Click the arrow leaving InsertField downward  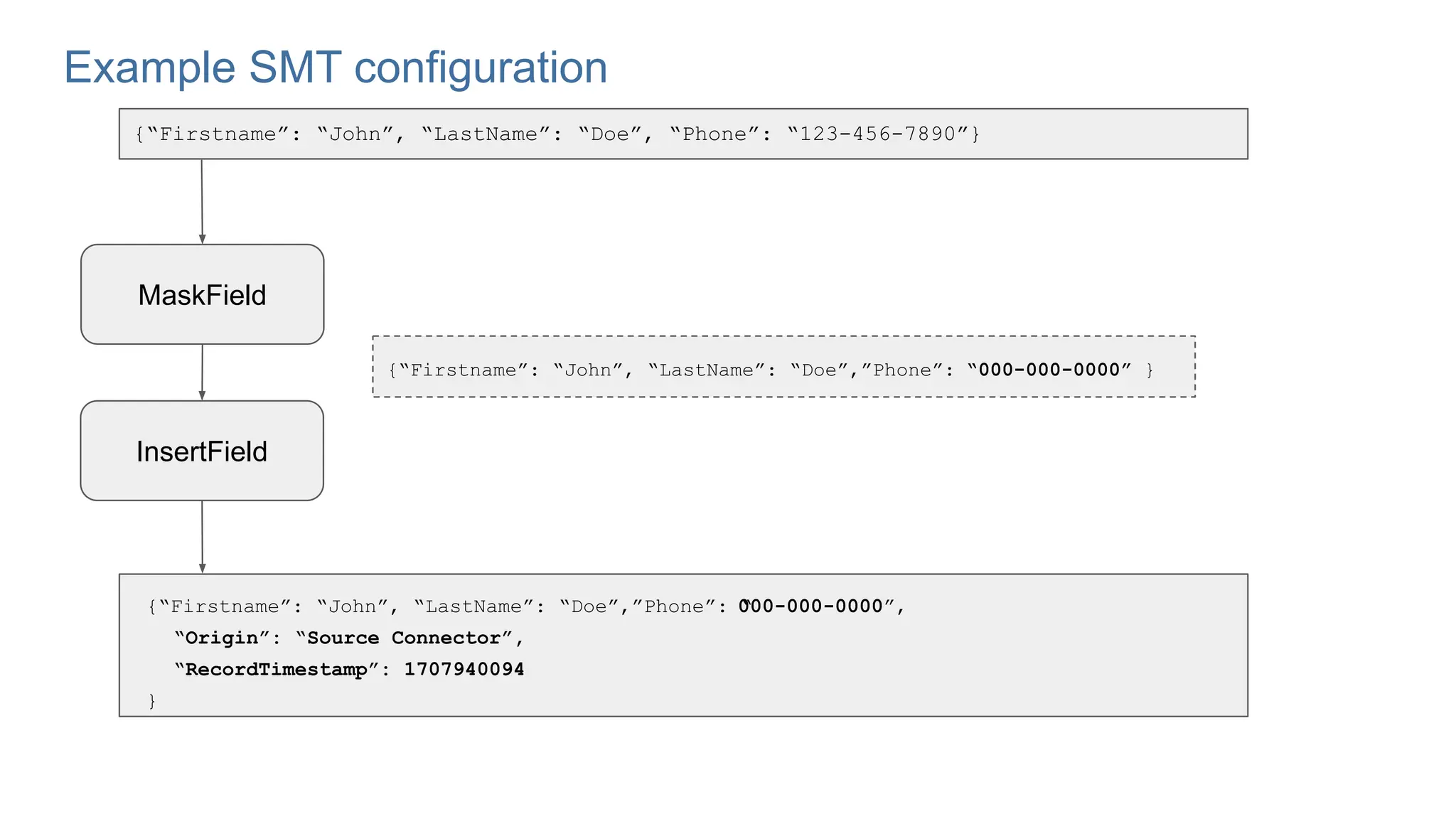coord(202,537)
